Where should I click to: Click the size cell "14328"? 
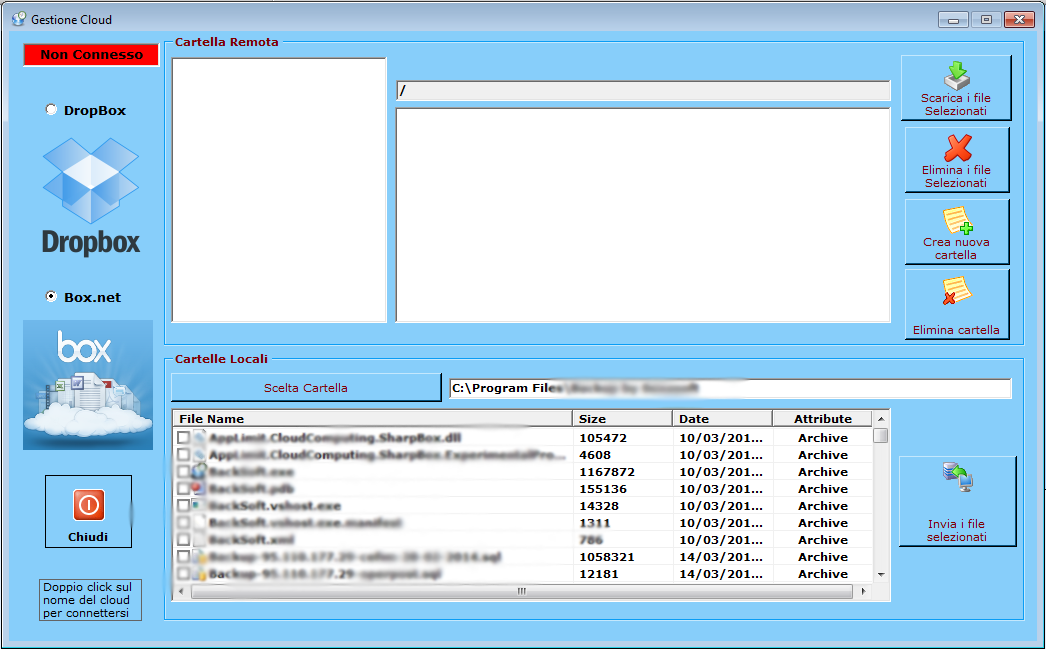point(599,506)
